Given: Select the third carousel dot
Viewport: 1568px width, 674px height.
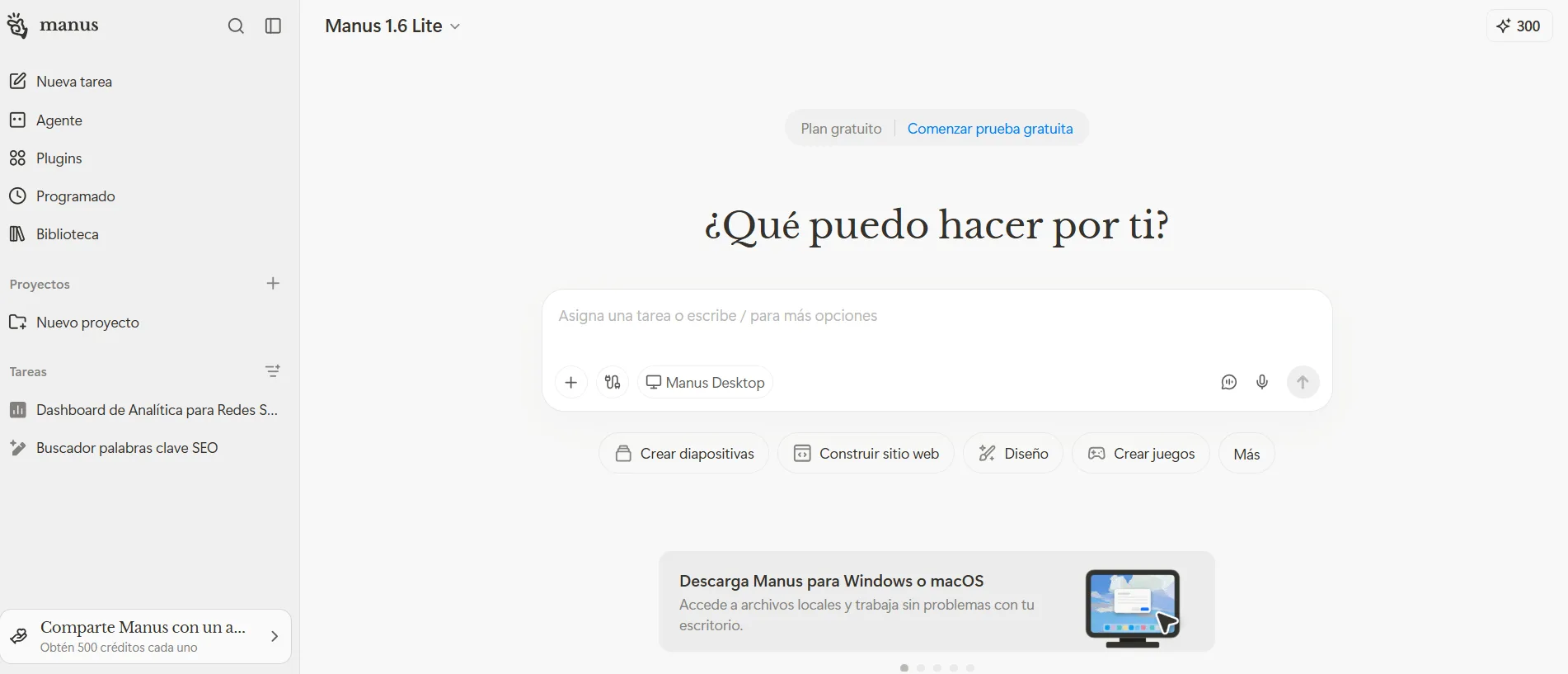Looking at the screenshot, I should [937, 668].
